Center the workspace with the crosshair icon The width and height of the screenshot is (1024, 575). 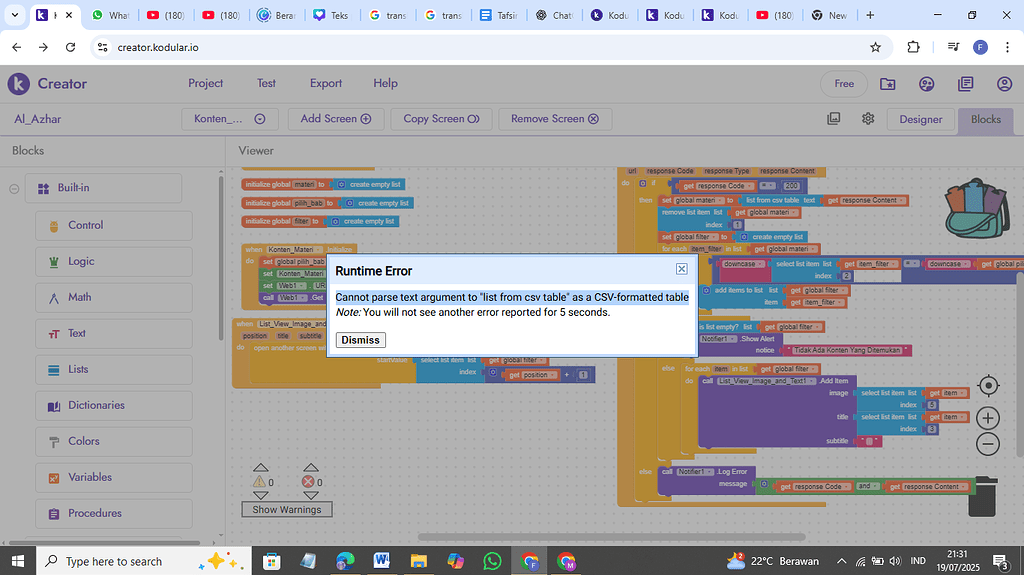[988, 386]
